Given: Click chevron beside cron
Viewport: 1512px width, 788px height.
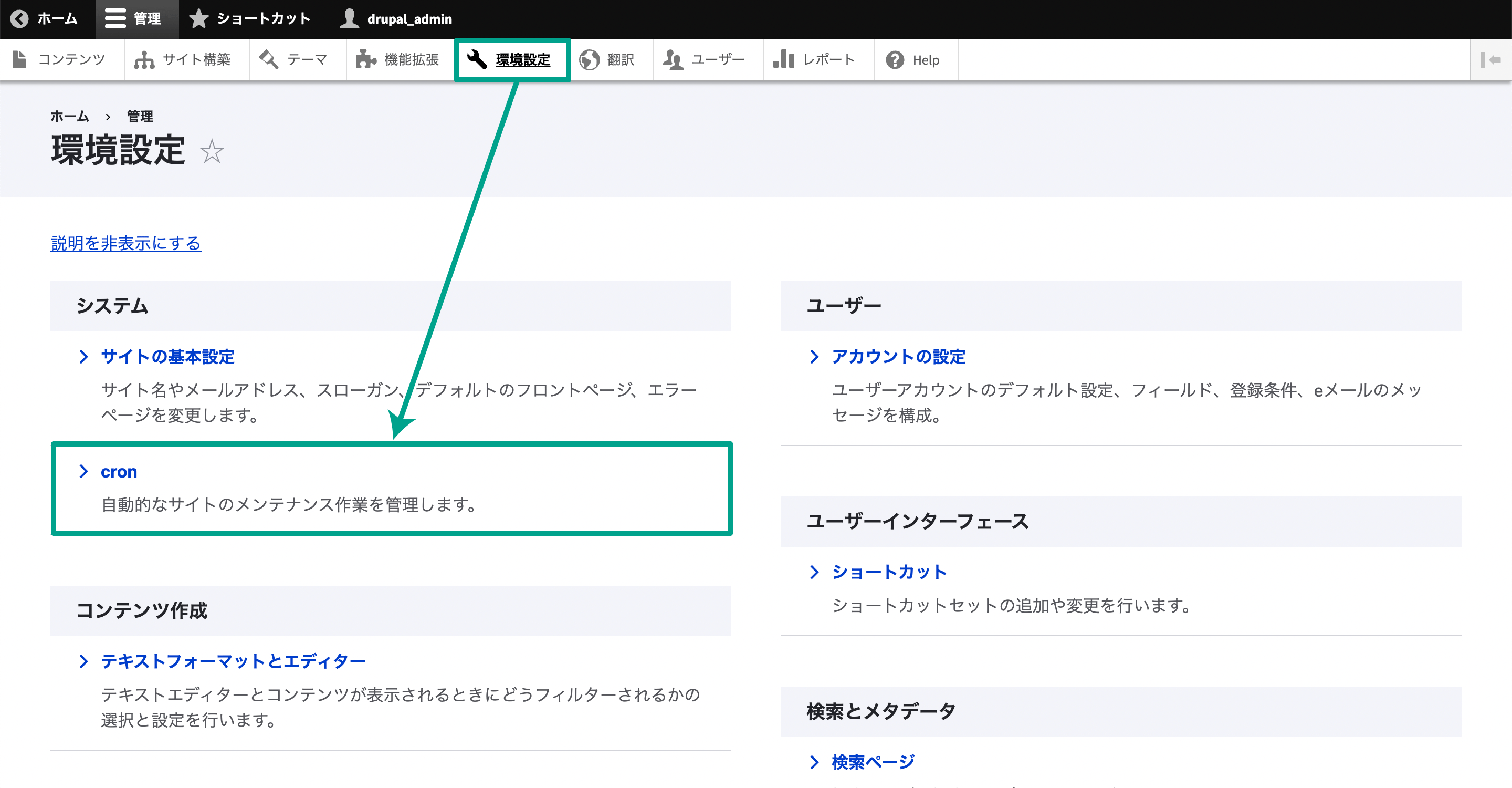Looking at the screenshot, I should 83,472.
